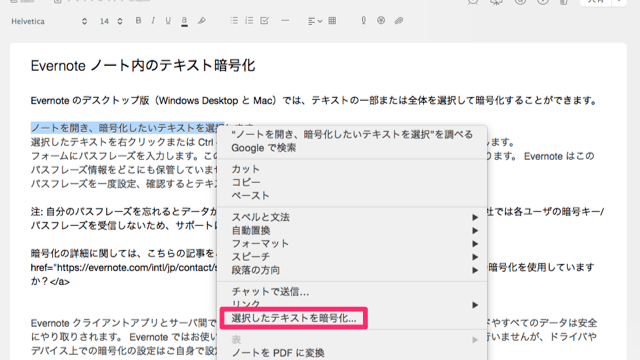Select "選択したテキストを暗号化..." menu item
The width and height of the screenshot is (640, 360).
(294, 318)
